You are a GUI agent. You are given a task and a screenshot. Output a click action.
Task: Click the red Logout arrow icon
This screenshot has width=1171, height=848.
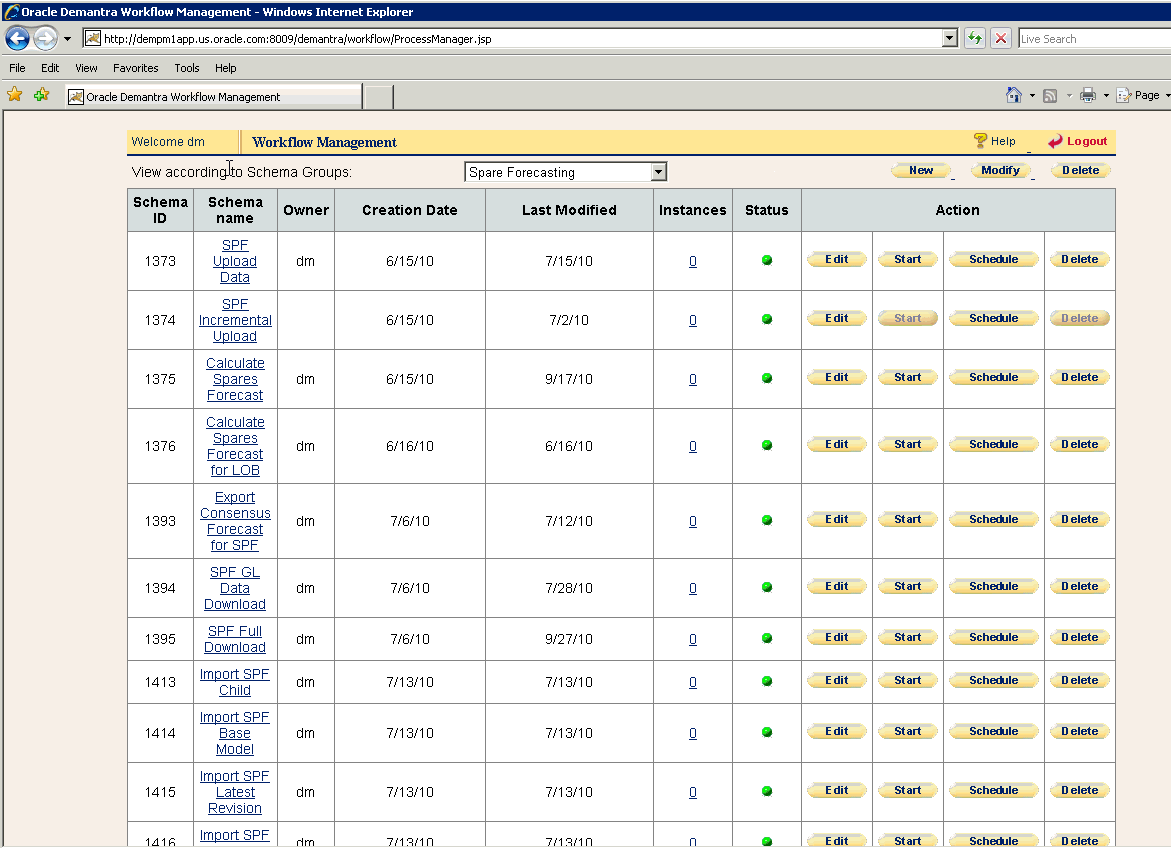[1054, 141]
